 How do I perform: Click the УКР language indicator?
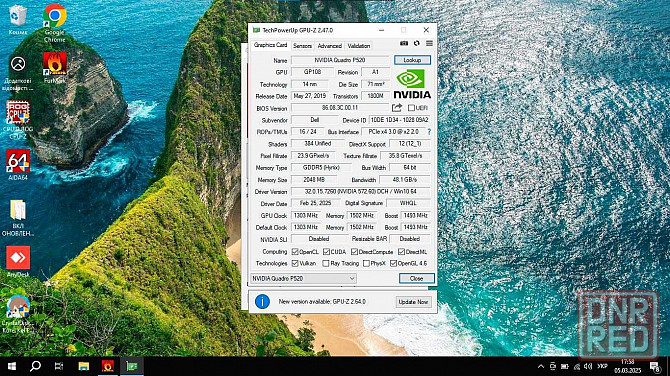(x=602, y=366)
